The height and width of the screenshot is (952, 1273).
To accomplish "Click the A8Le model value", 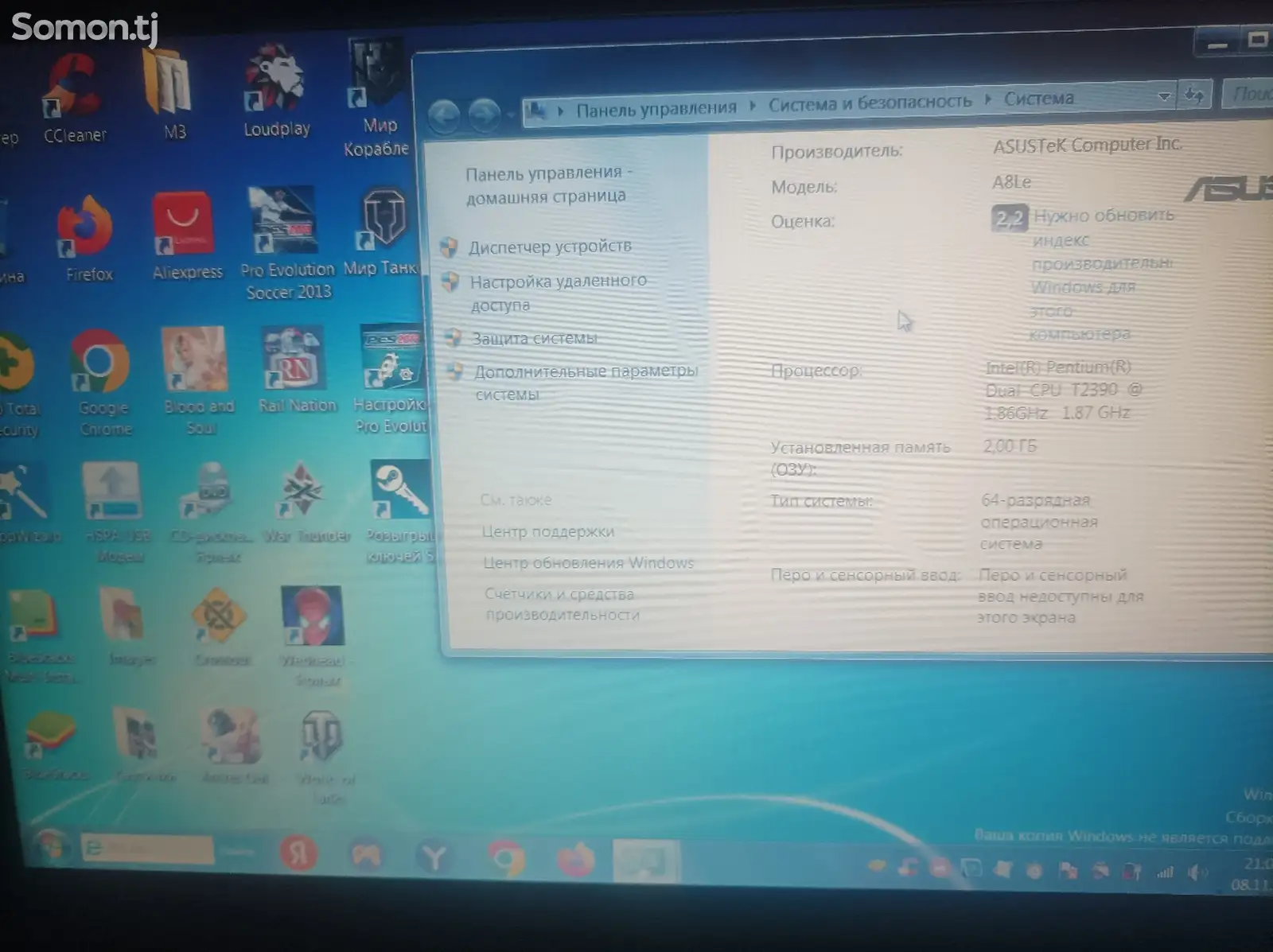I will click(x=1011, y=182).
